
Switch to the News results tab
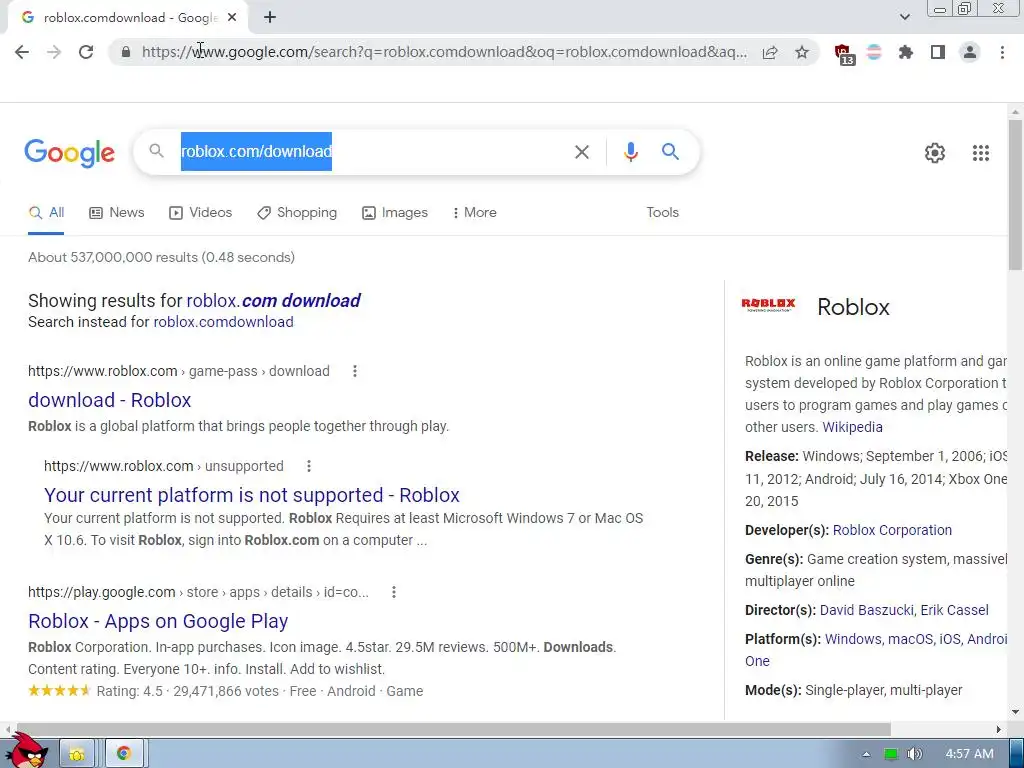[x=117, y=213]
